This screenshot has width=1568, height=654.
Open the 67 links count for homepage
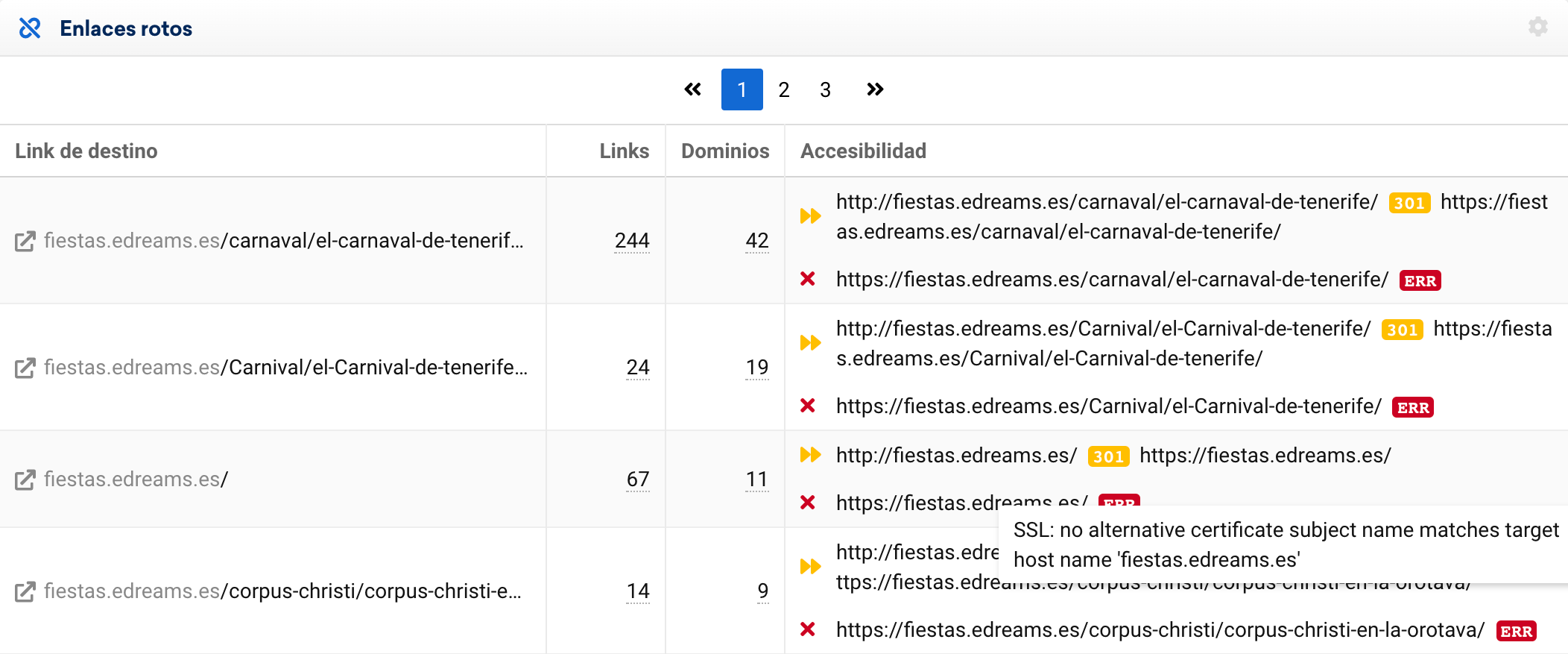[x=637, y=480]
